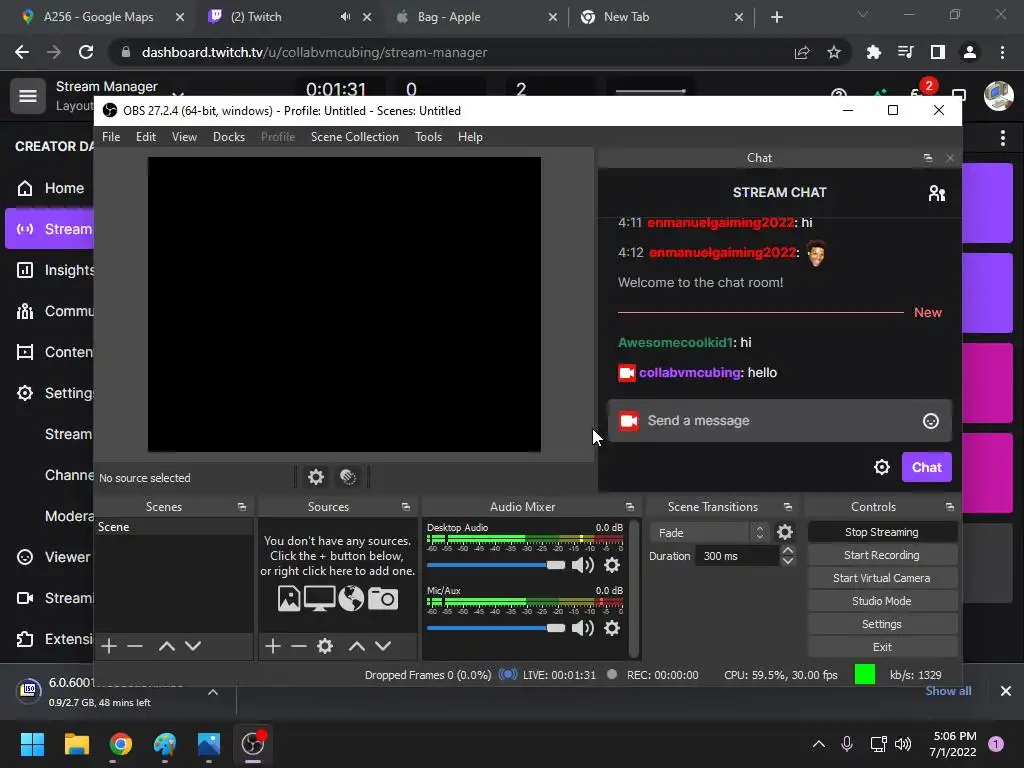This screenshot has height=768, width=1024.
Task: Click Stop Streaming button
Action: pos(882,532)
